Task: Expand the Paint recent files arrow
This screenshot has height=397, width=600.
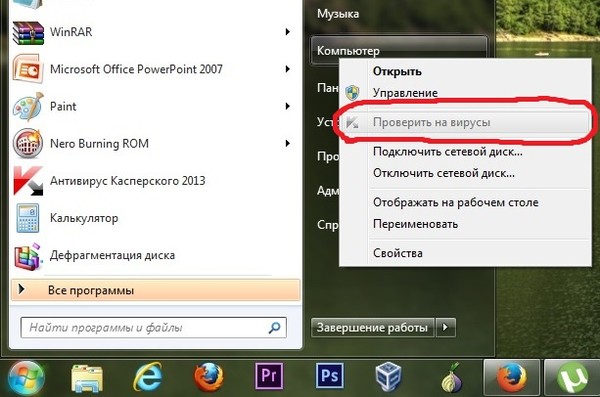Action: click(x=287, y=106)
